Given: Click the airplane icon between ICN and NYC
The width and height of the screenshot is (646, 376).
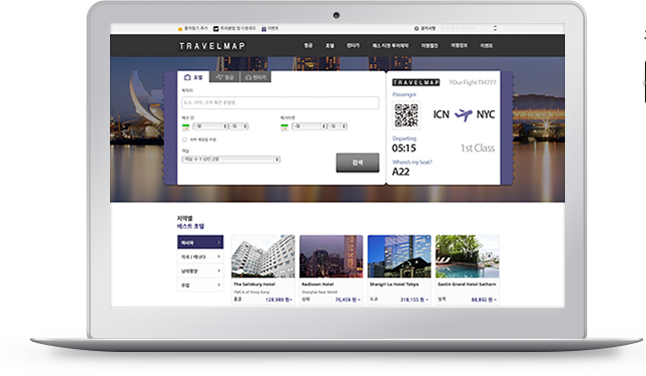Looking at the screenshot, I should [463, 114].
